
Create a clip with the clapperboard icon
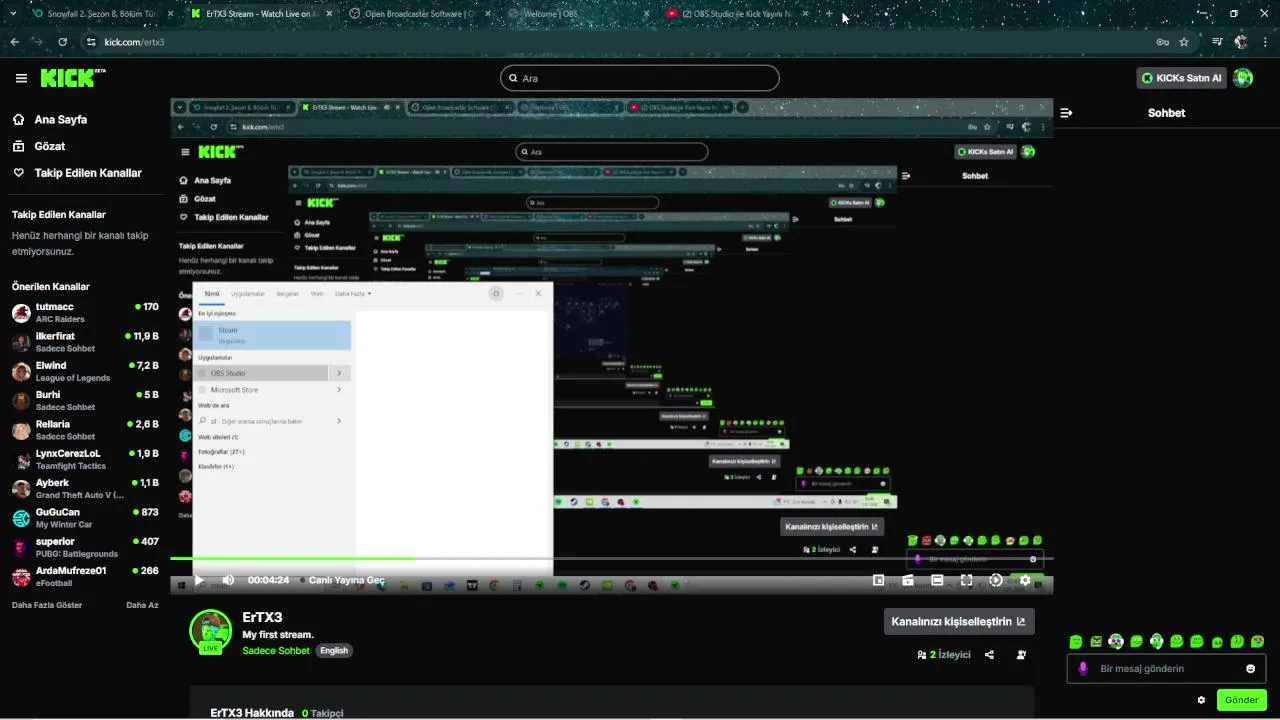908,580
